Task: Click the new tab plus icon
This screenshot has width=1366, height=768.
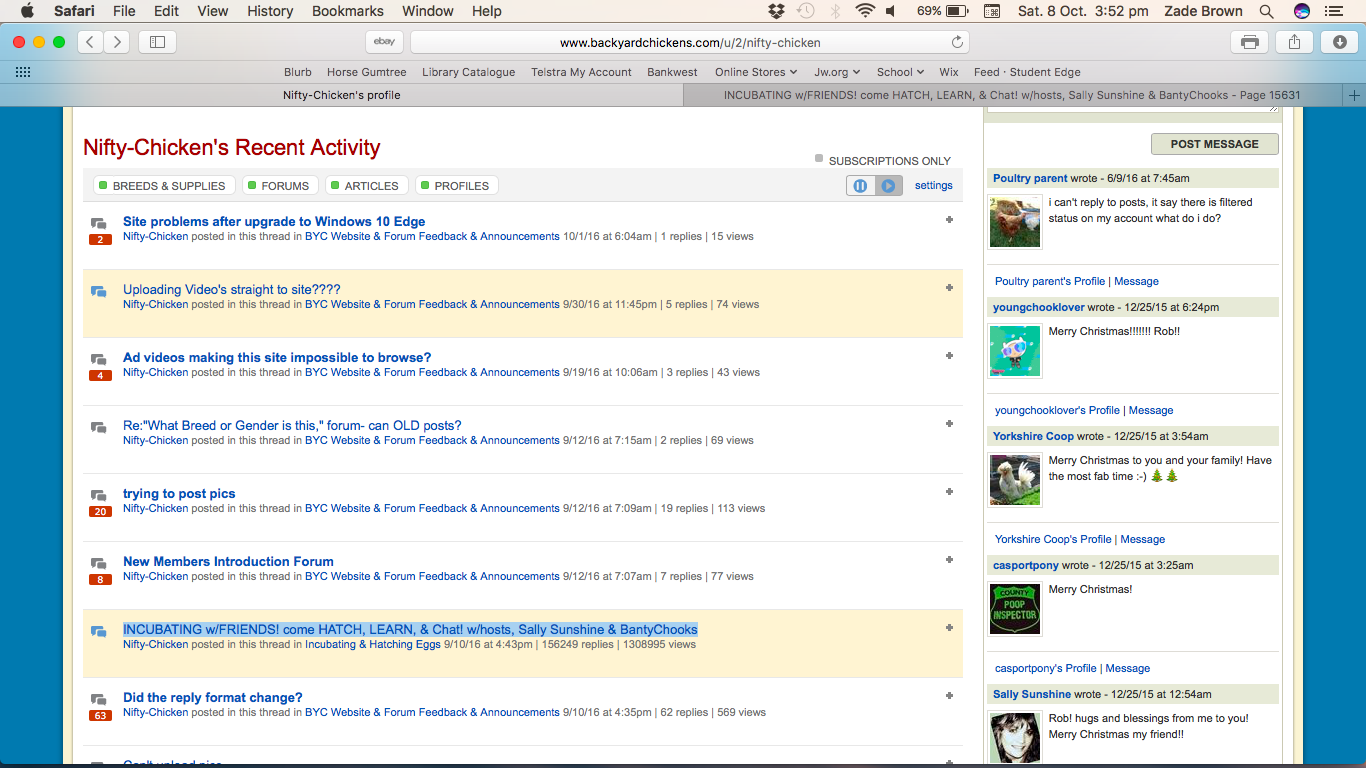Action: tap(1354, 95)
